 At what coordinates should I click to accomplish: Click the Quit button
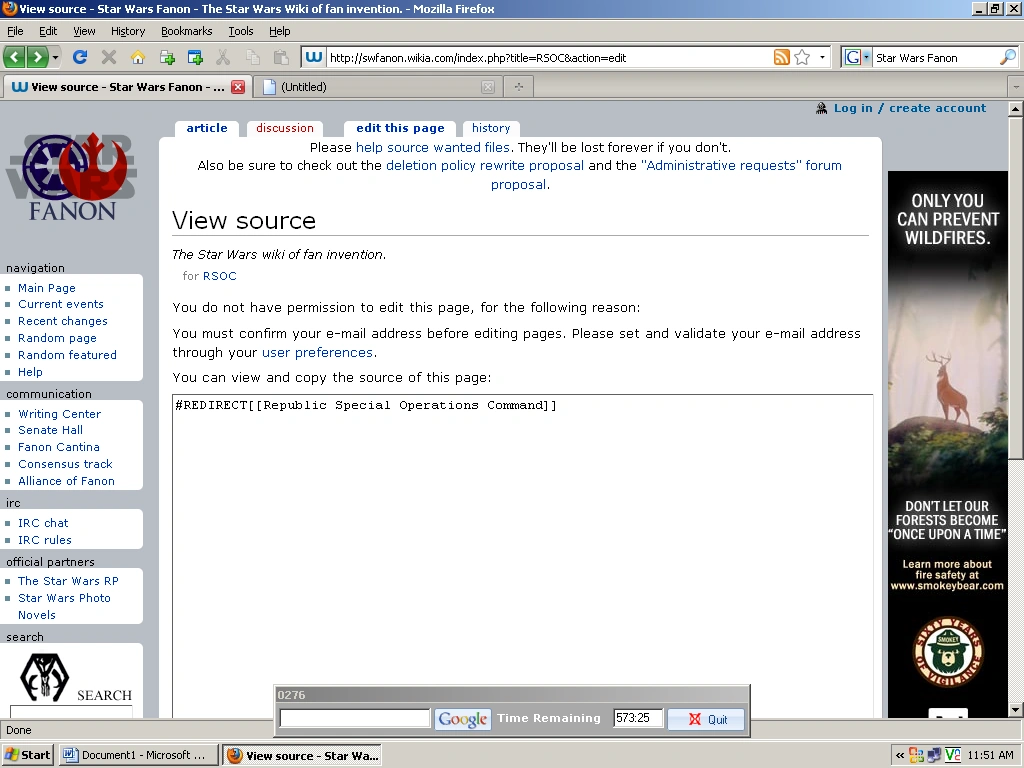click(706, 719)
